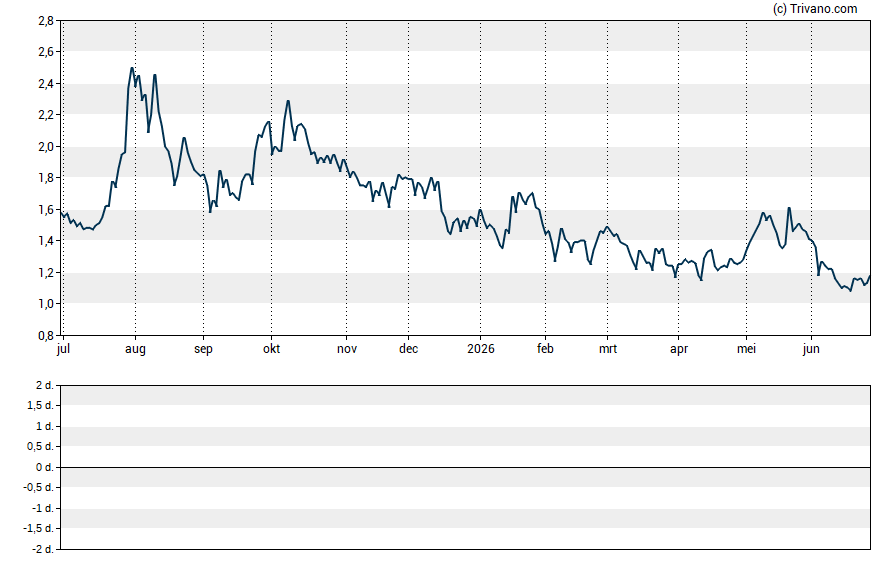This screenshot has height=565, width=888.
Task: Click the 'okt' month label on x-axis
Action: (271, 349)
